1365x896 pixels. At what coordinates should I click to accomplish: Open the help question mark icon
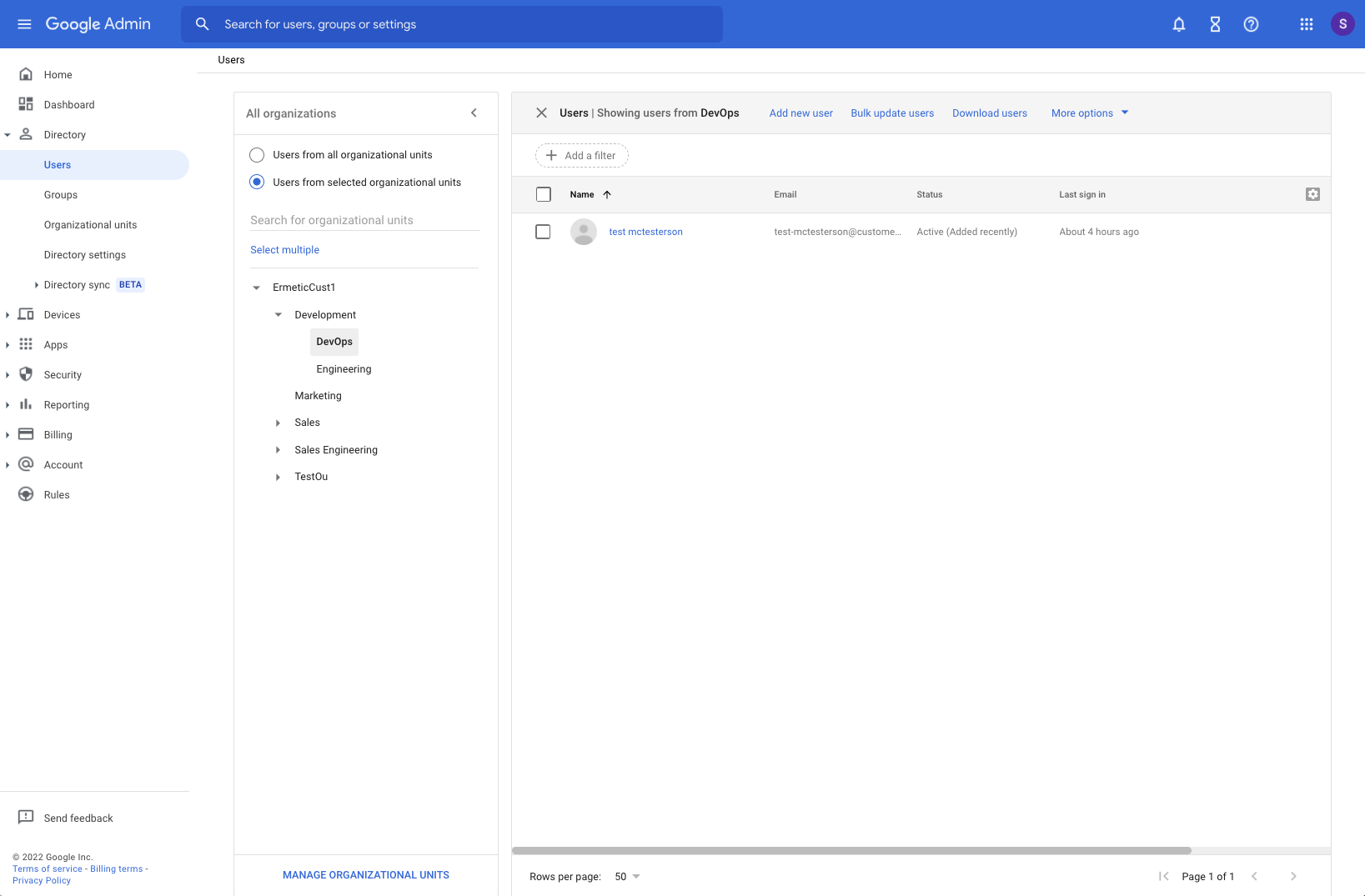click(x=1251, y=24)
